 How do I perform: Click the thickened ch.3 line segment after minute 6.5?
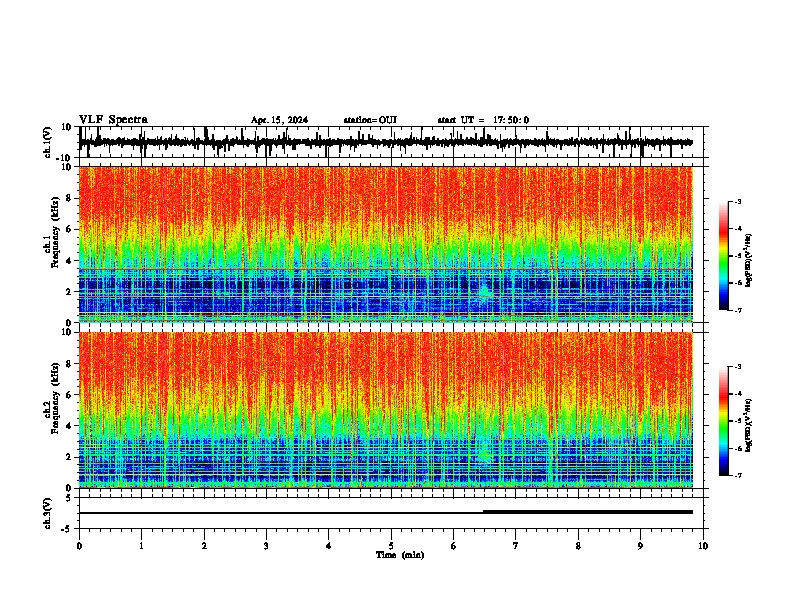(588, 512)
